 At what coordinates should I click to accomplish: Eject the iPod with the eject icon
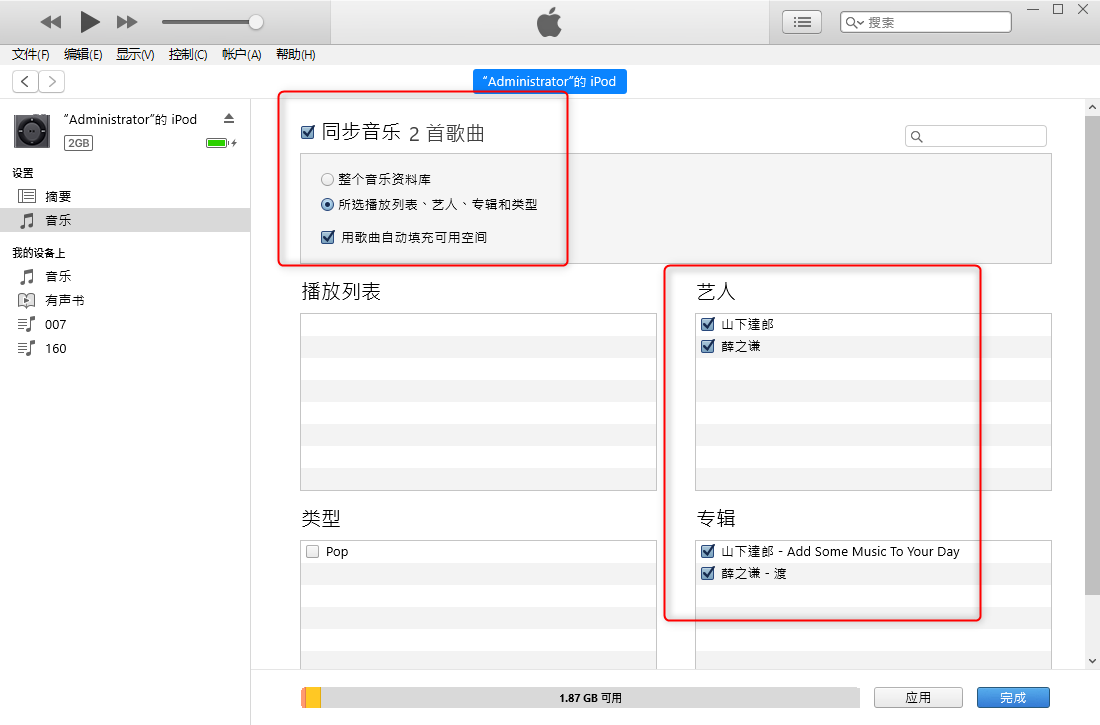click(229, 119)
